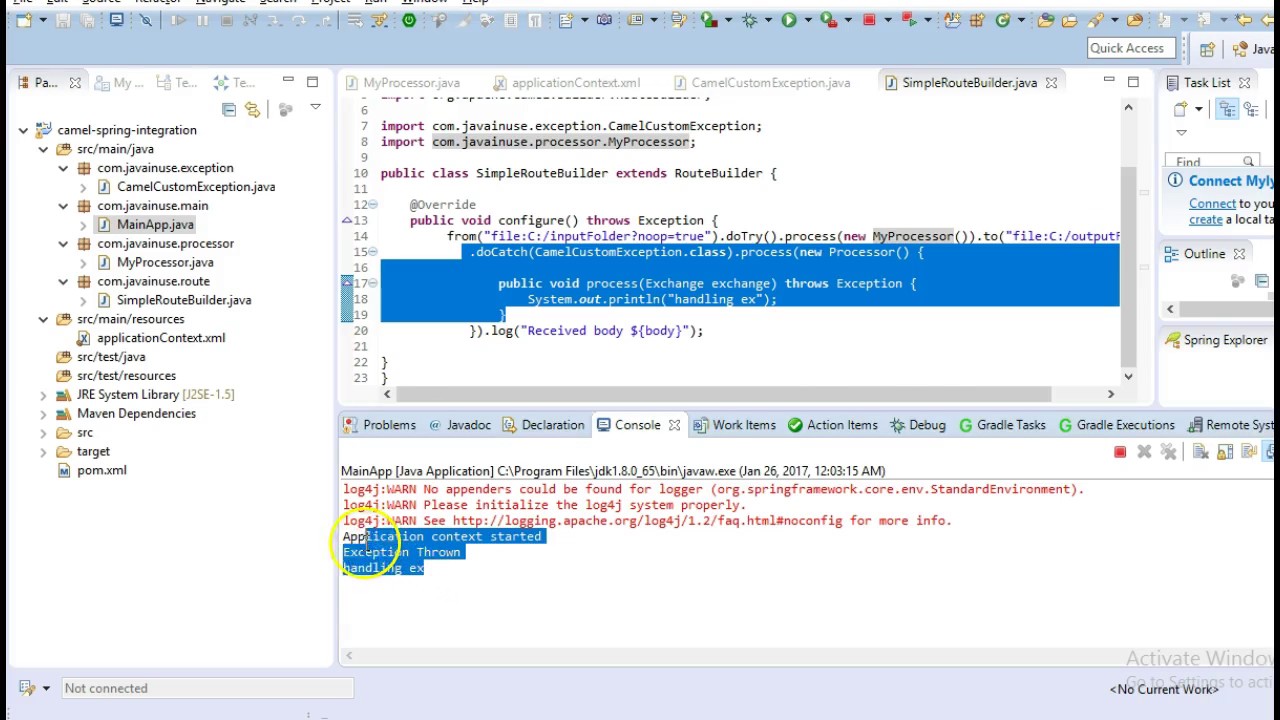The height and width of the screenshot is (720, 1280).
Task: Close the SimpleRouteBuilder.java tab
Action: click(1051, 83)
